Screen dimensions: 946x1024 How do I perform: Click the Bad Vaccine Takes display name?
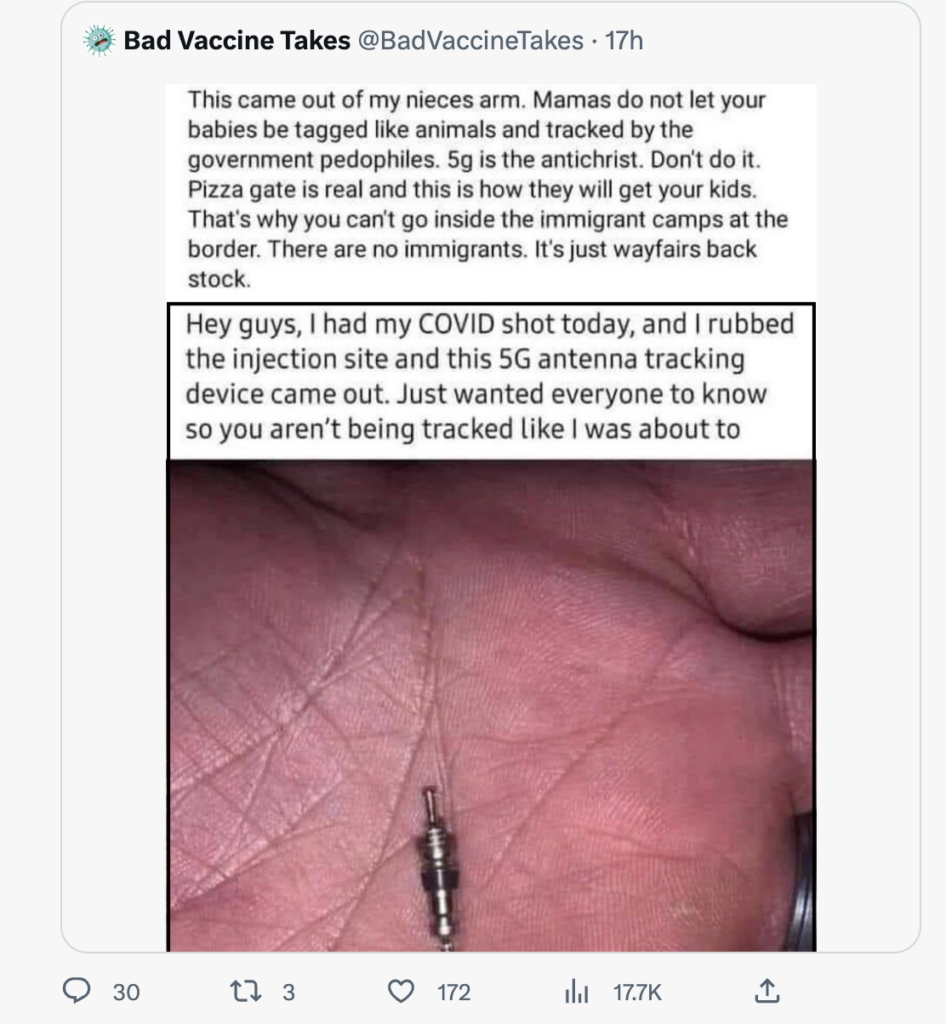tap(237, 40)
